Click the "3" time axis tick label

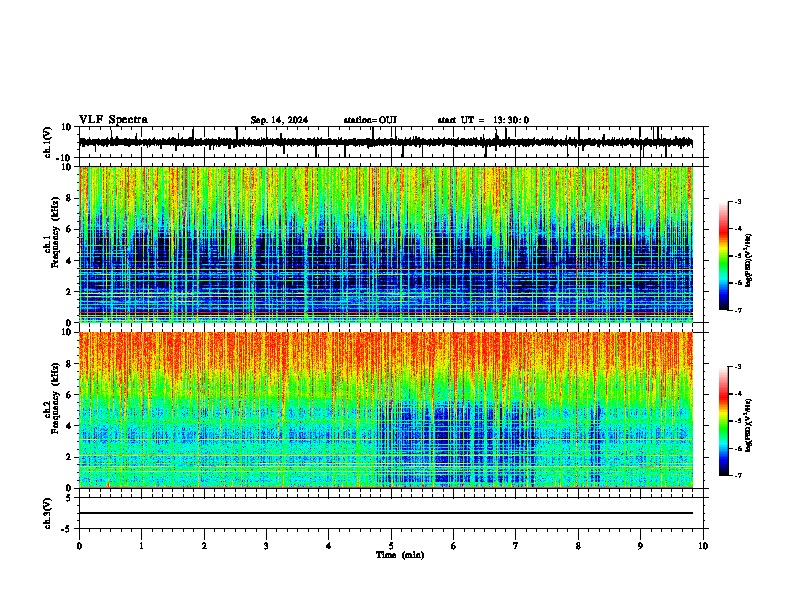[x=266, y=546]
